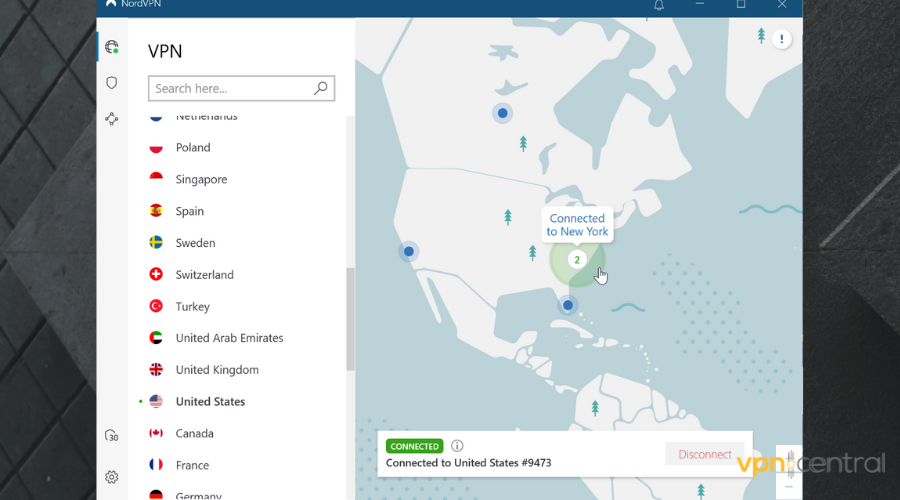Select United States from country list
The height and width of the screenshot is (500, 900).
(210, 401)
